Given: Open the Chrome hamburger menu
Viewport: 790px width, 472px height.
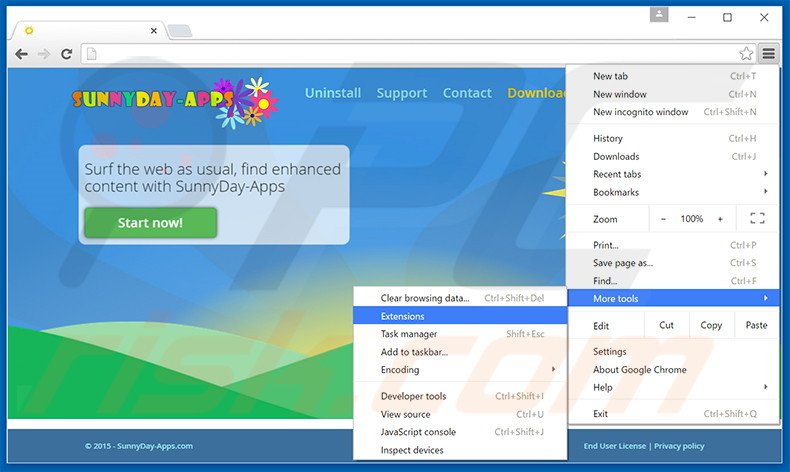Looking at the screenshot, I should [768, 53].
